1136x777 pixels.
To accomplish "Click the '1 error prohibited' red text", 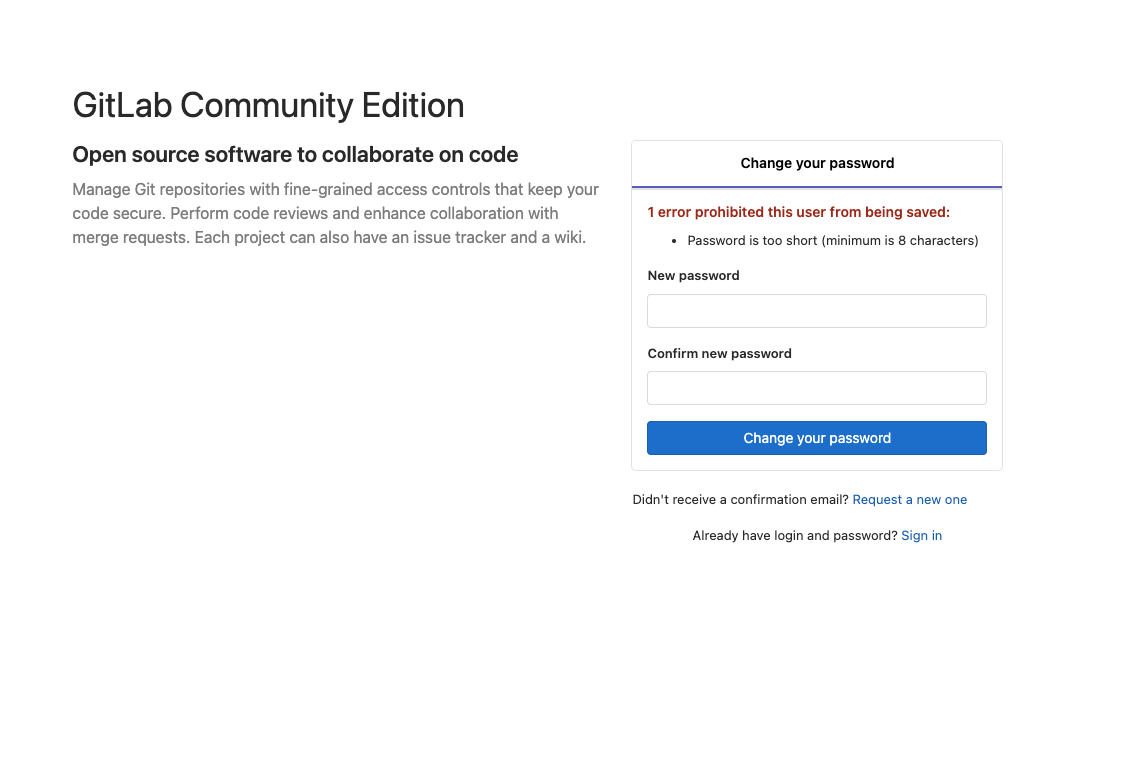I will click(798, 212).
